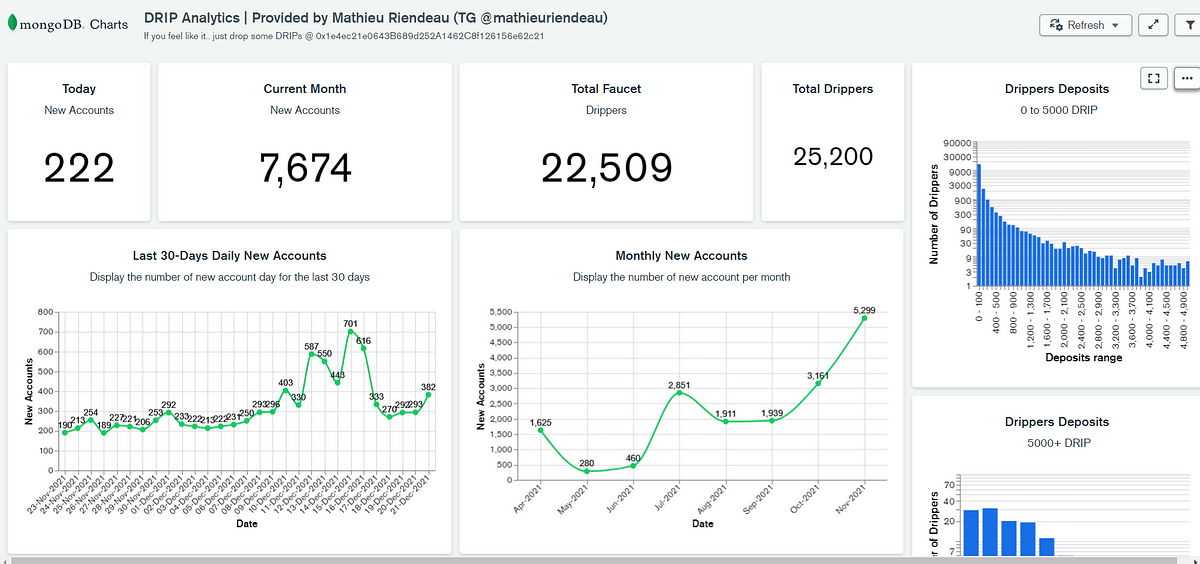Click the 5,299 Nov-2021 data point

[864, 317]
